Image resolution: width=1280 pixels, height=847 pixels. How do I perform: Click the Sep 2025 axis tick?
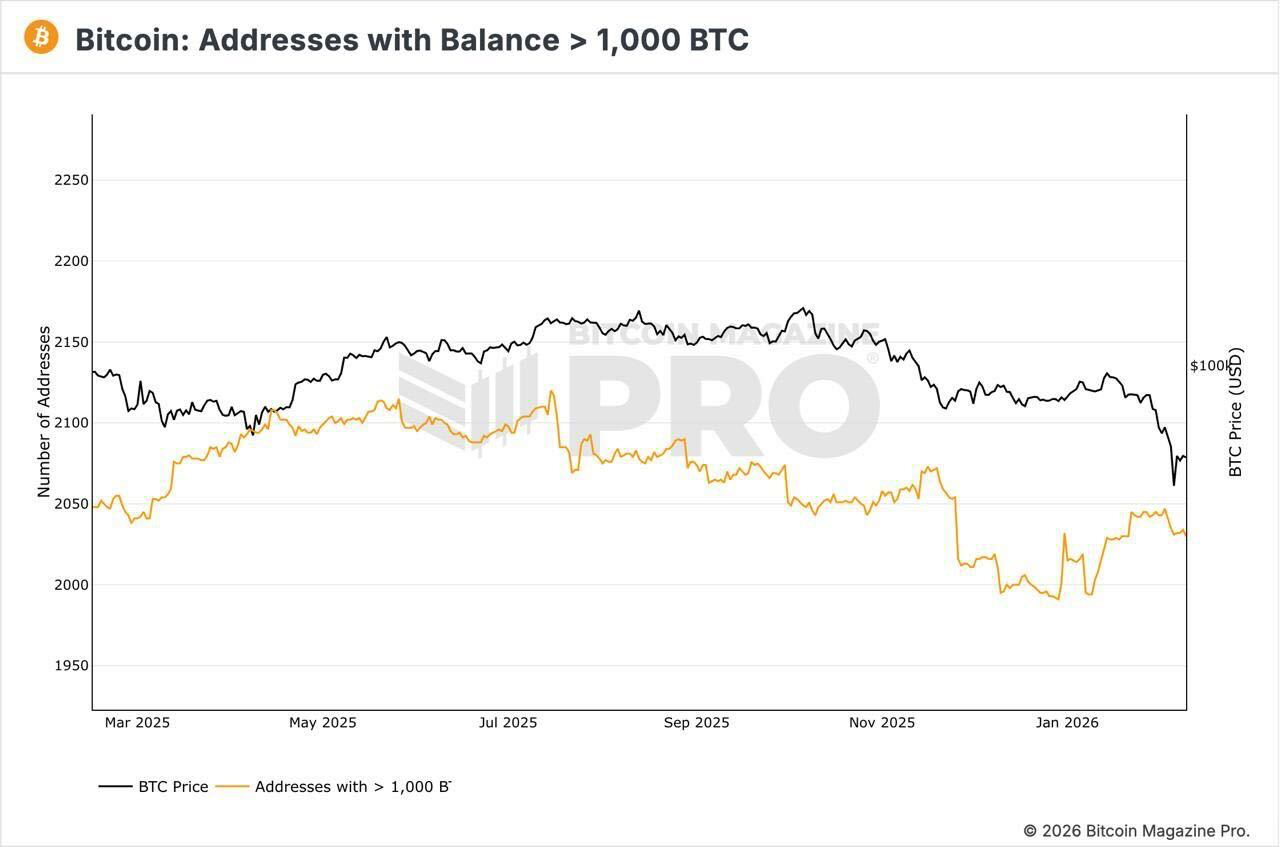click(696, 723)
